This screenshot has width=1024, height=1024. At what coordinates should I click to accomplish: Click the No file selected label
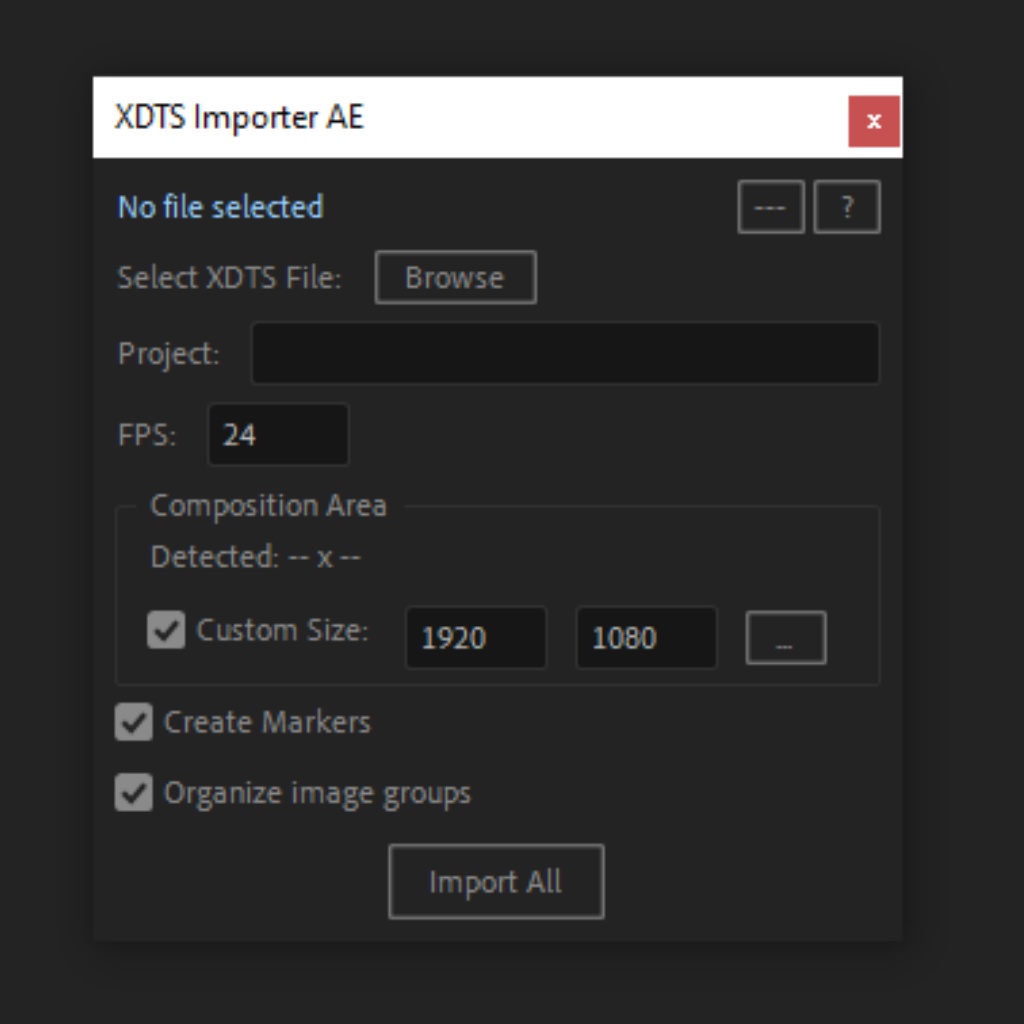coord(220,207)
